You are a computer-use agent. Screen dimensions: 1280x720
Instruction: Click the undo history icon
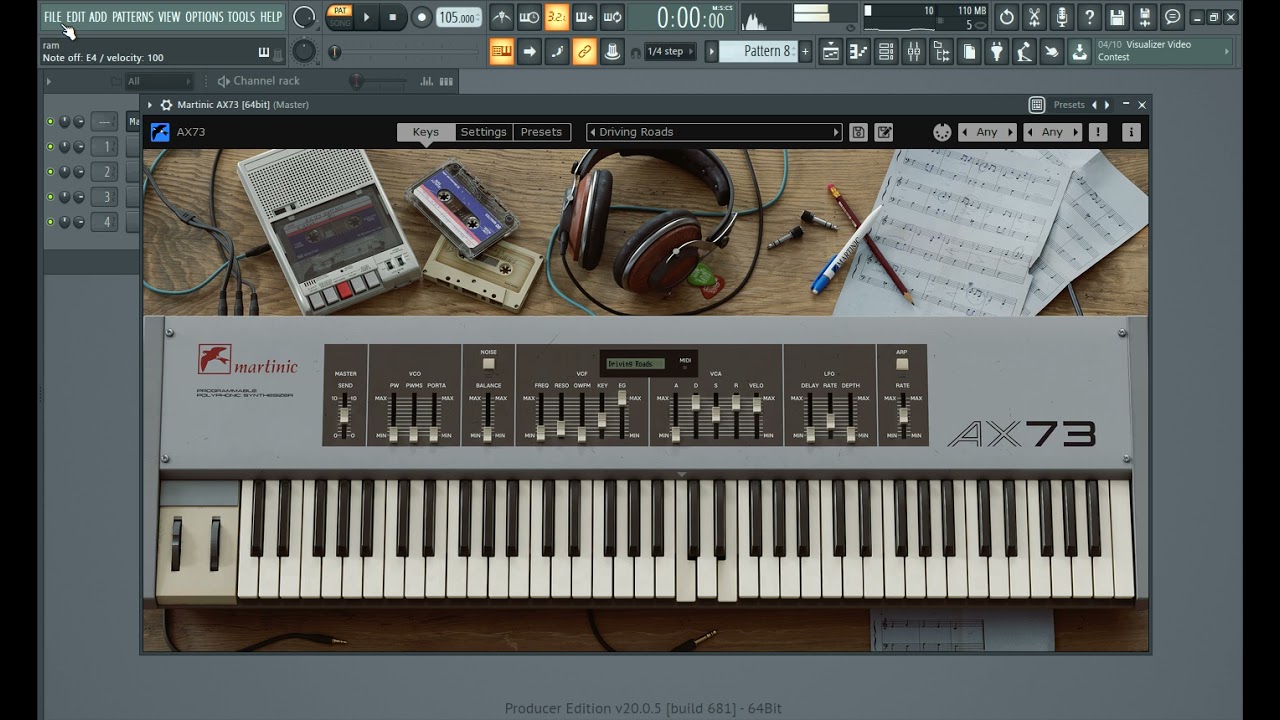click(x=1007, y=17)
